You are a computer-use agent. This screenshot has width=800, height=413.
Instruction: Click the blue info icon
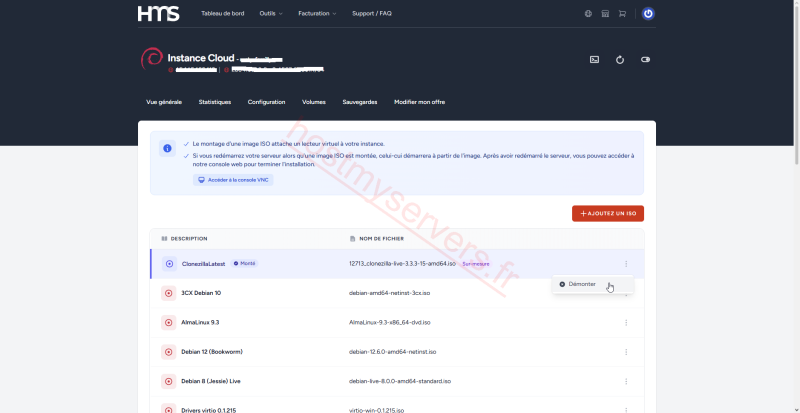[167, 149]
